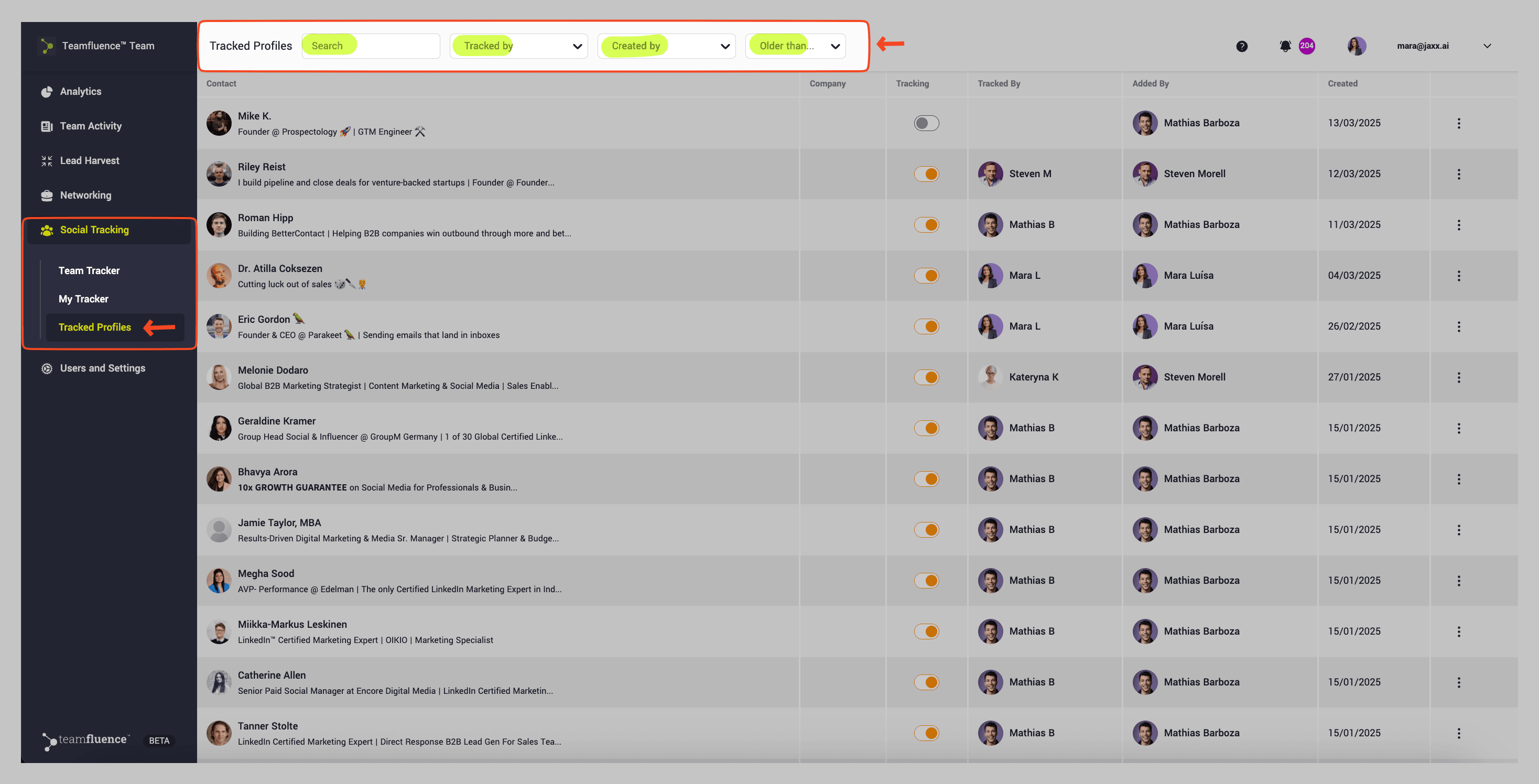Click the Lead Harvest icon
The image size is (1539, 784).
[x=47, y=160]
